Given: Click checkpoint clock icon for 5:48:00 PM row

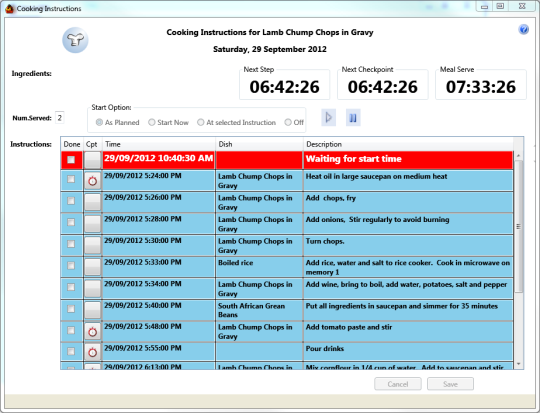Looking at the screenshot, I should tap(93, 332).
